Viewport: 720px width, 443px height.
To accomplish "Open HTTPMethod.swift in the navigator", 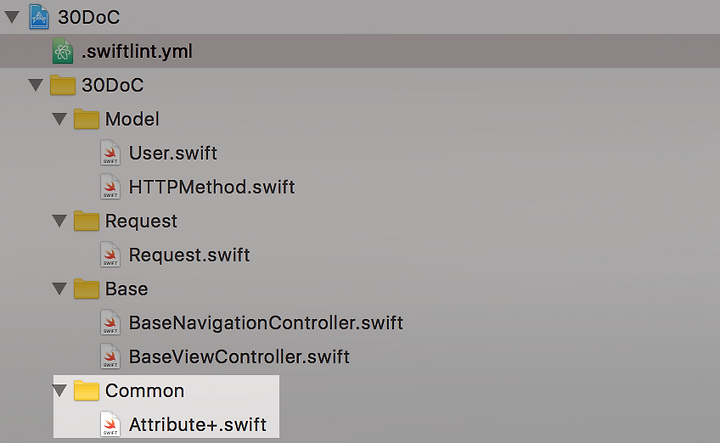I will point(212,187).
